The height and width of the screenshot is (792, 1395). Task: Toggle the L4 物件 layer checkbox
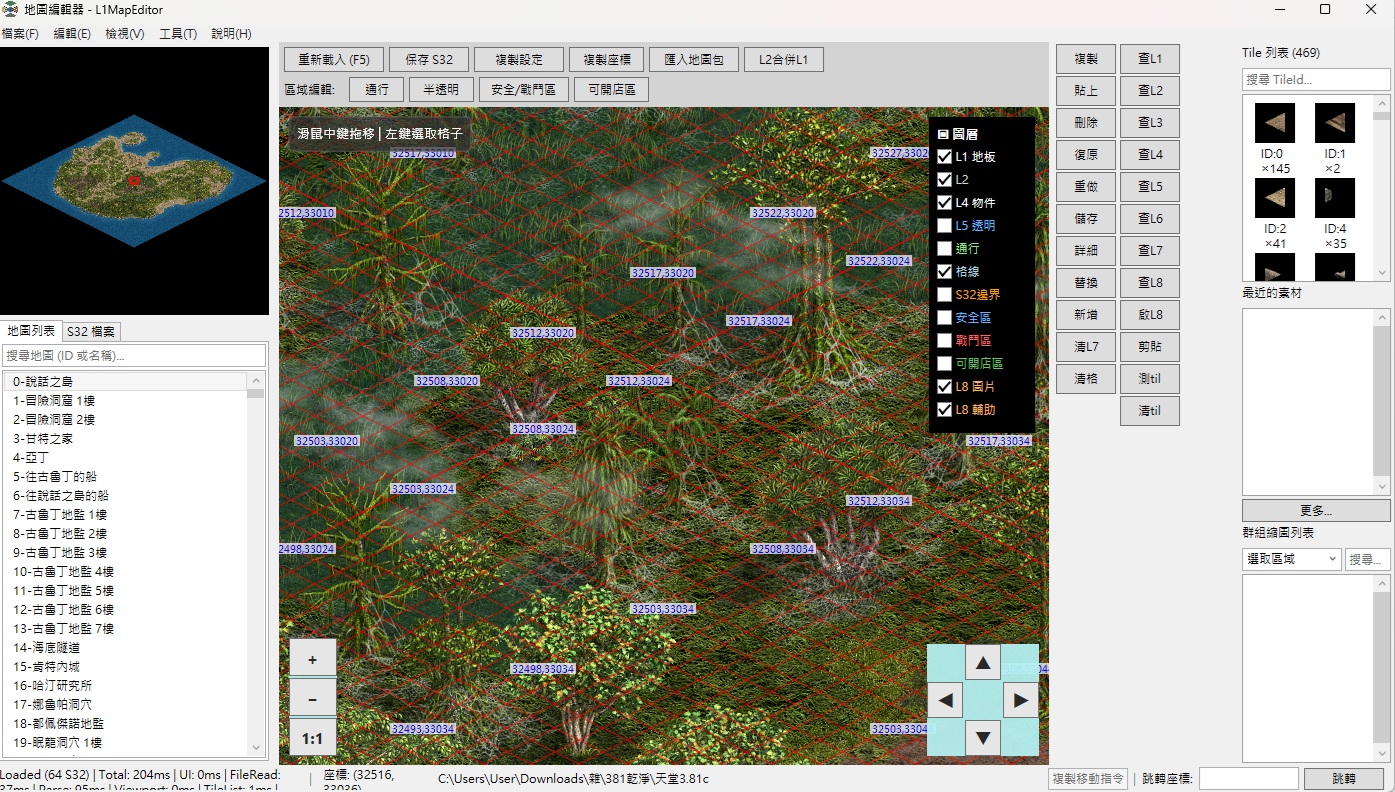[944, 203]
